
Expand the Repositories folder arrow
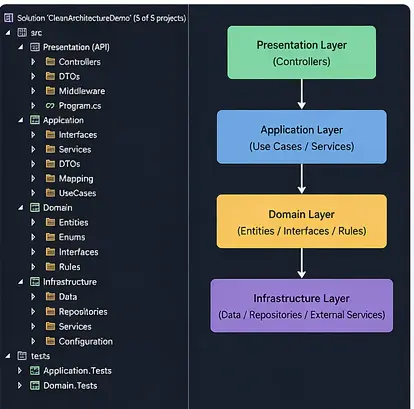pyautogui.click(x=33, y=311)
